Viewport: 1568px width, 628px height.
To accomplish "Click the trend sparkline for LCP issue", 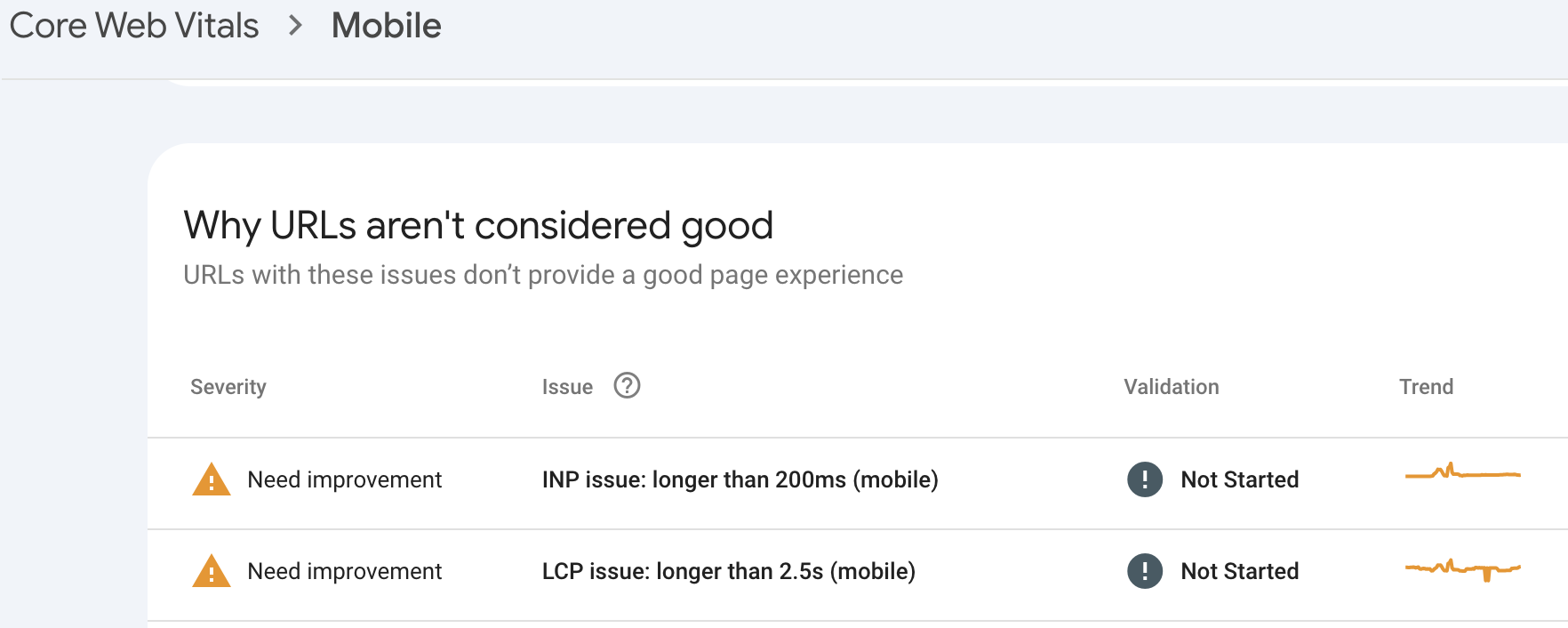I will (1462, 568).
